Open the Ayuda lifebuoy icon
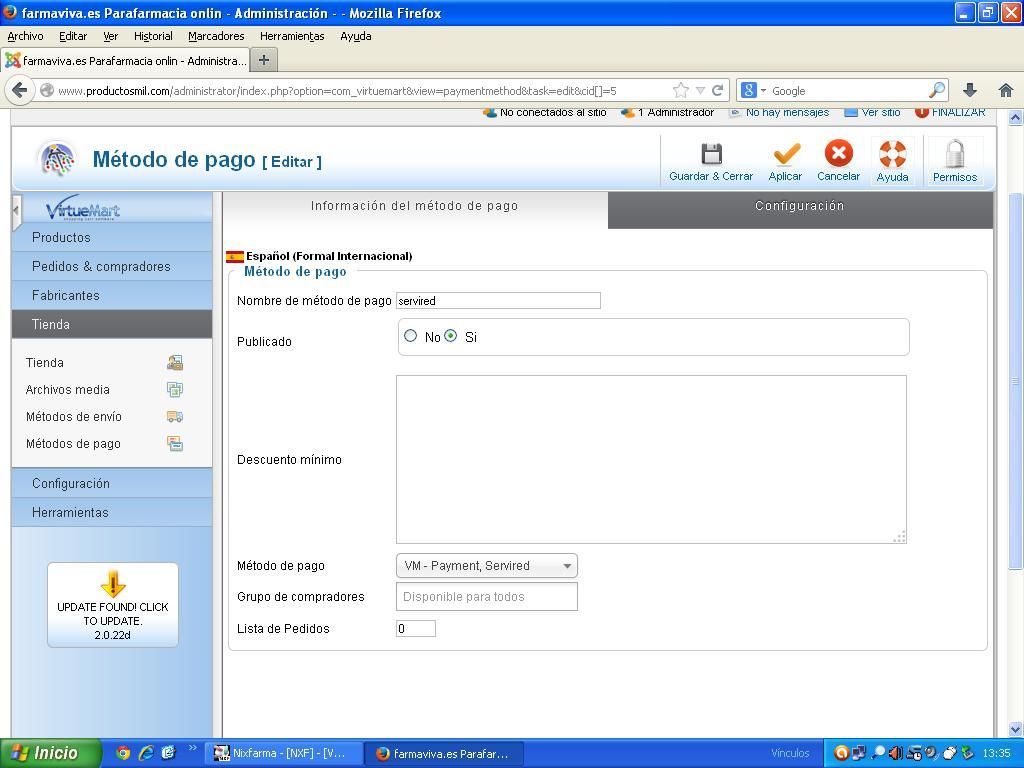This screenshot has height=768, width=1024. point(892,154)
